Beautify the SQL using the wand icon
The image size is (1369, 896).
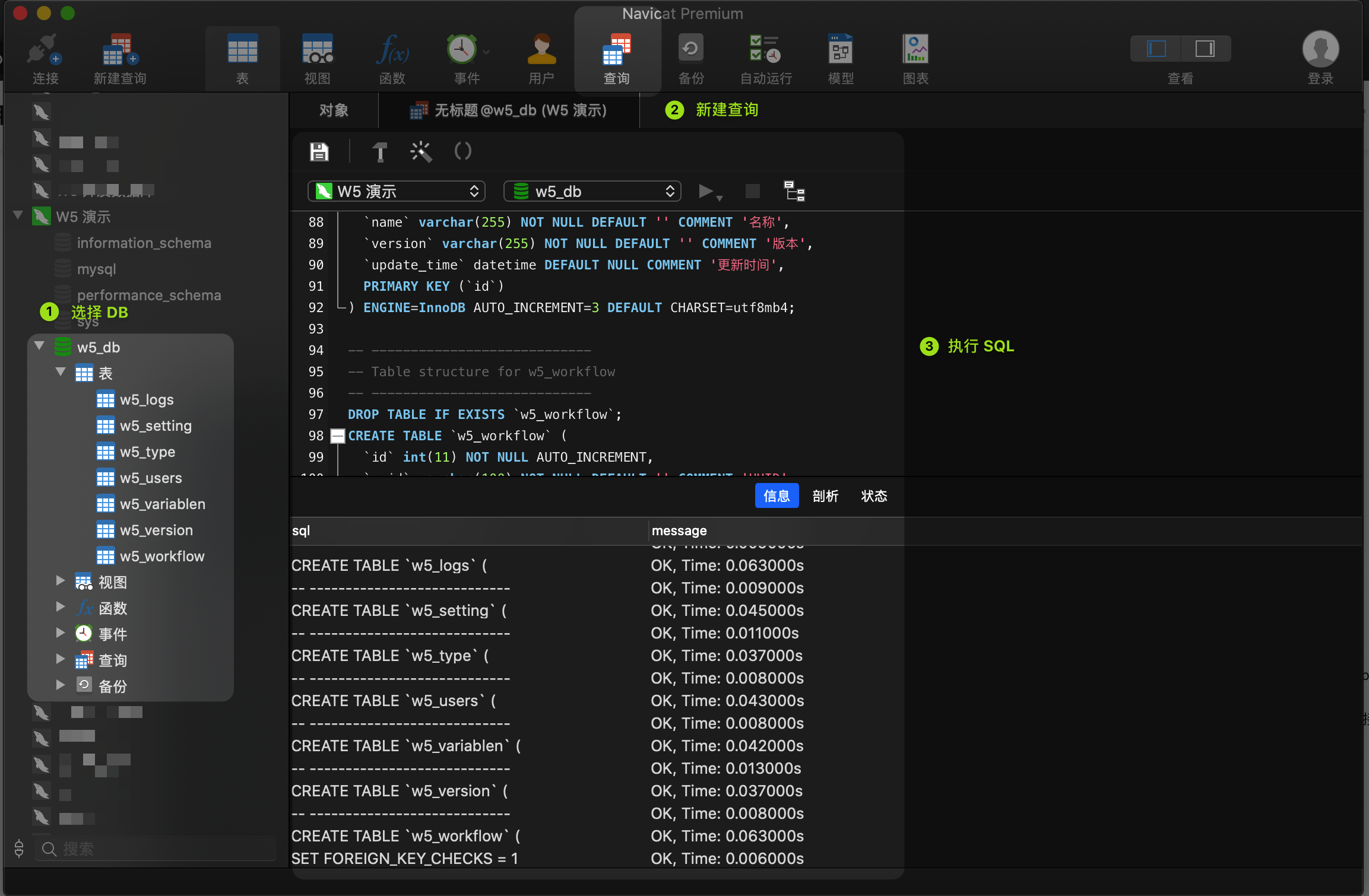coord(421,151)
